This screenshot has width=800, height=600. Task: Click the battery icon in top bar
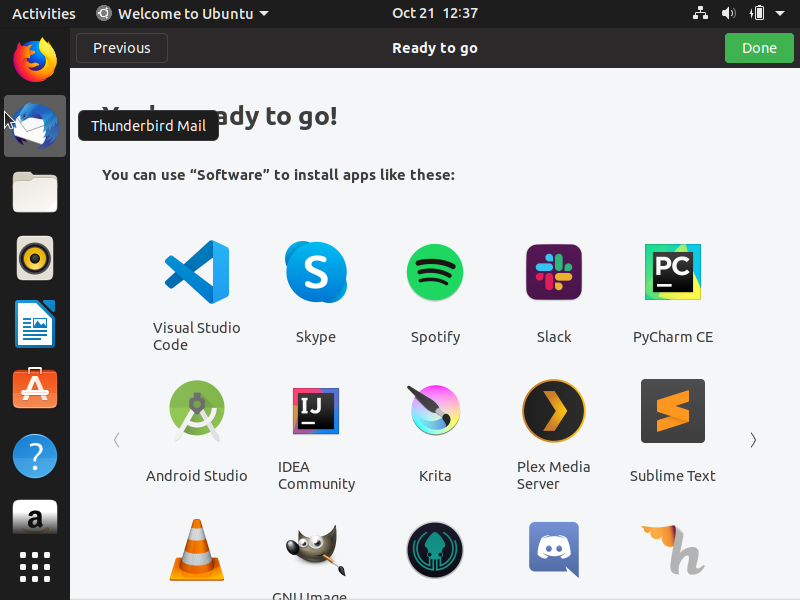click(757, 13)
